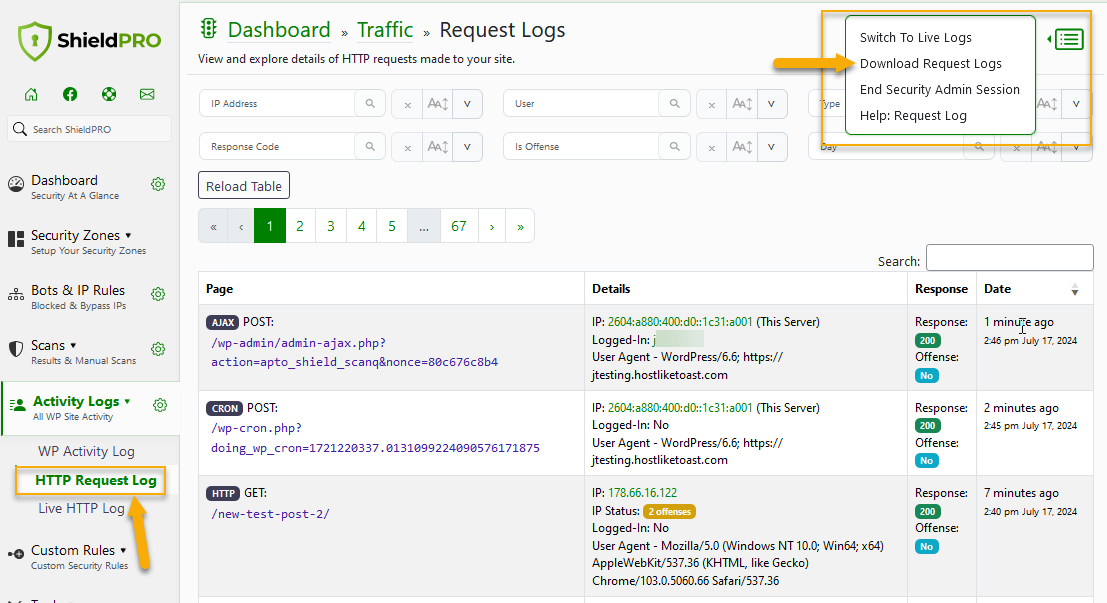1107x603 pixels.
Task: Click the green menu icon top right
Action: click(x=1069, y=39)
